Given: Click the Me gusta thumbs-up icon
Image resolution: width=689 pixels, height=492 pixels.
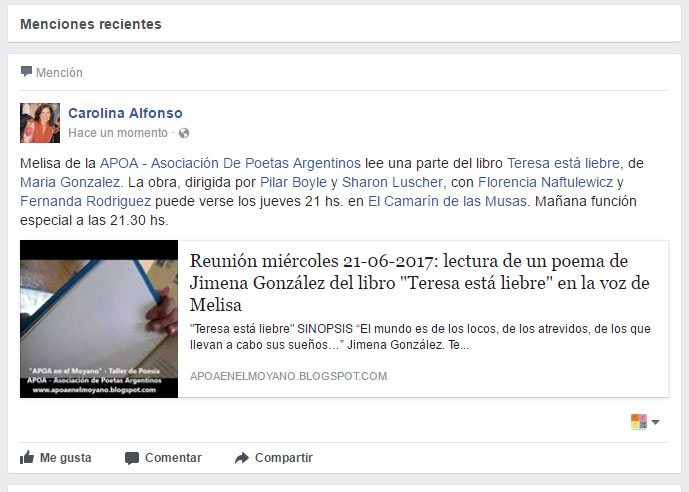Looking at the screenshot, I should [27, 457].
